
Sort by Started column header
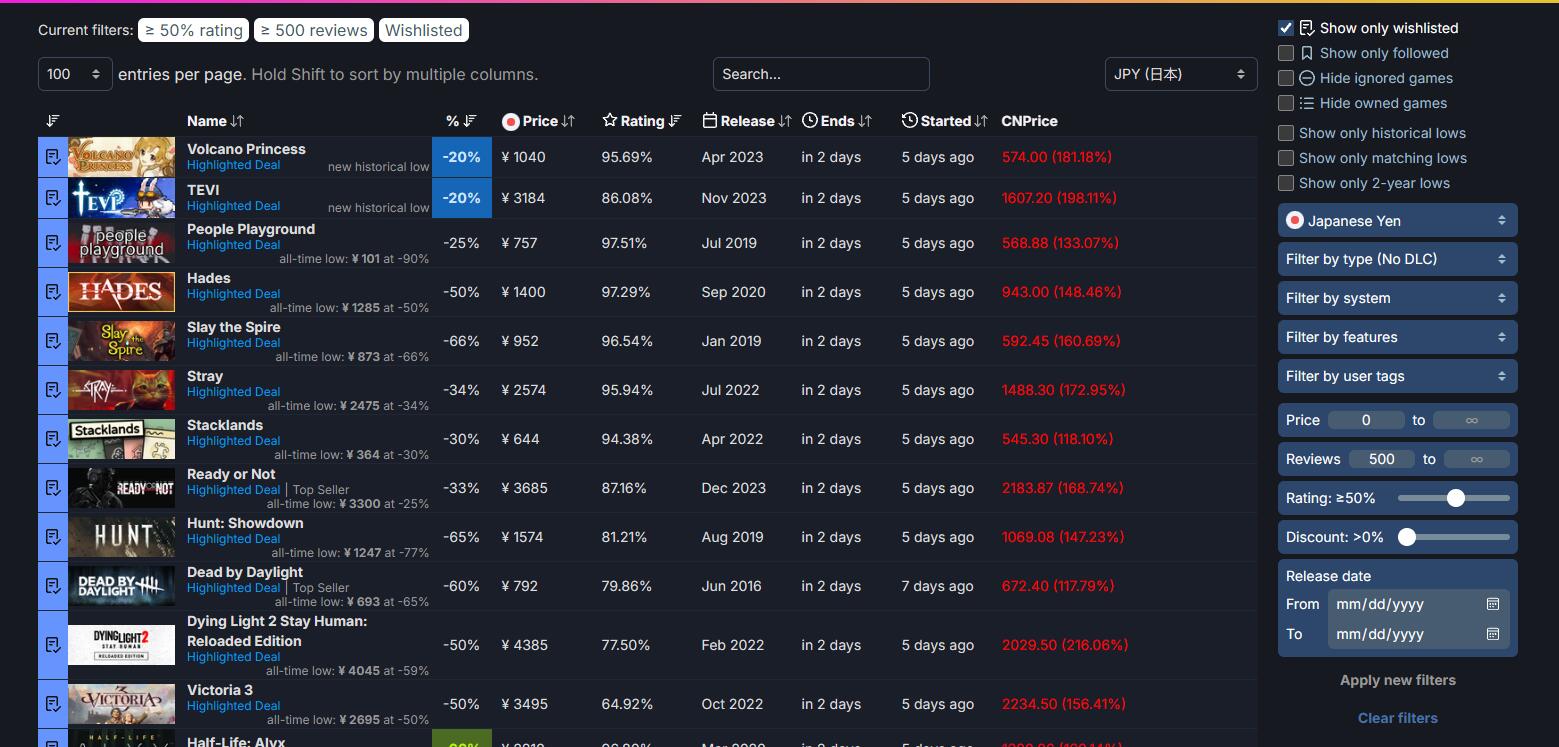point(945,121)
